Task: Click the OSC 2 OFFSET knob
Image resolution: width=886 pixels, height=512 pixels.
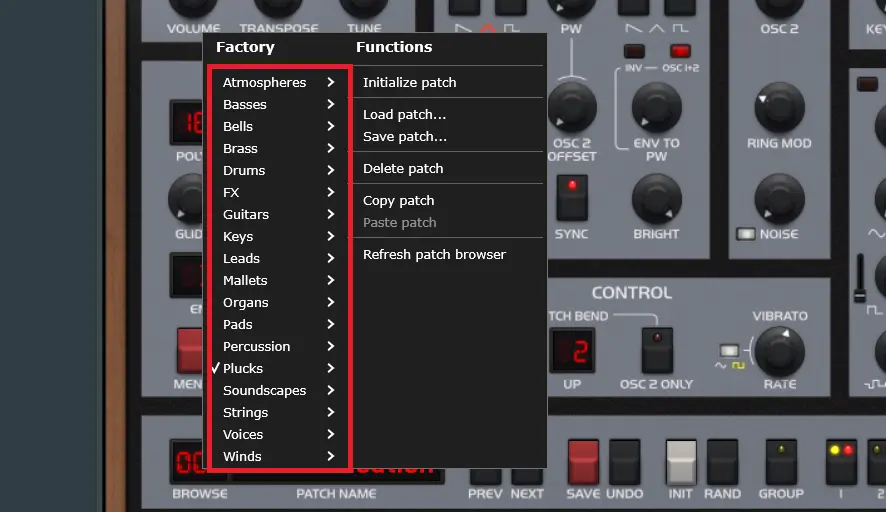Action: pos(572,107)
